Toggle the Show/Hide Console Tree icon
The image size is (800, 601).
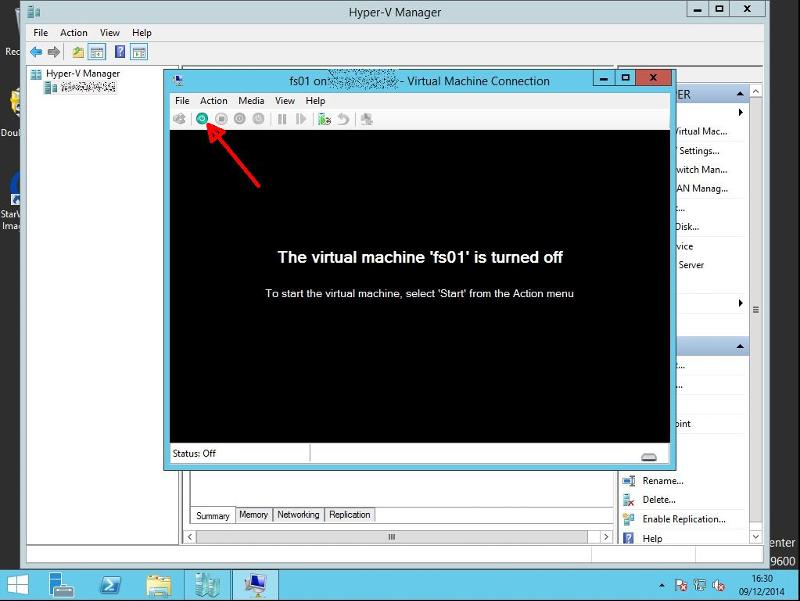click(96, 52)
